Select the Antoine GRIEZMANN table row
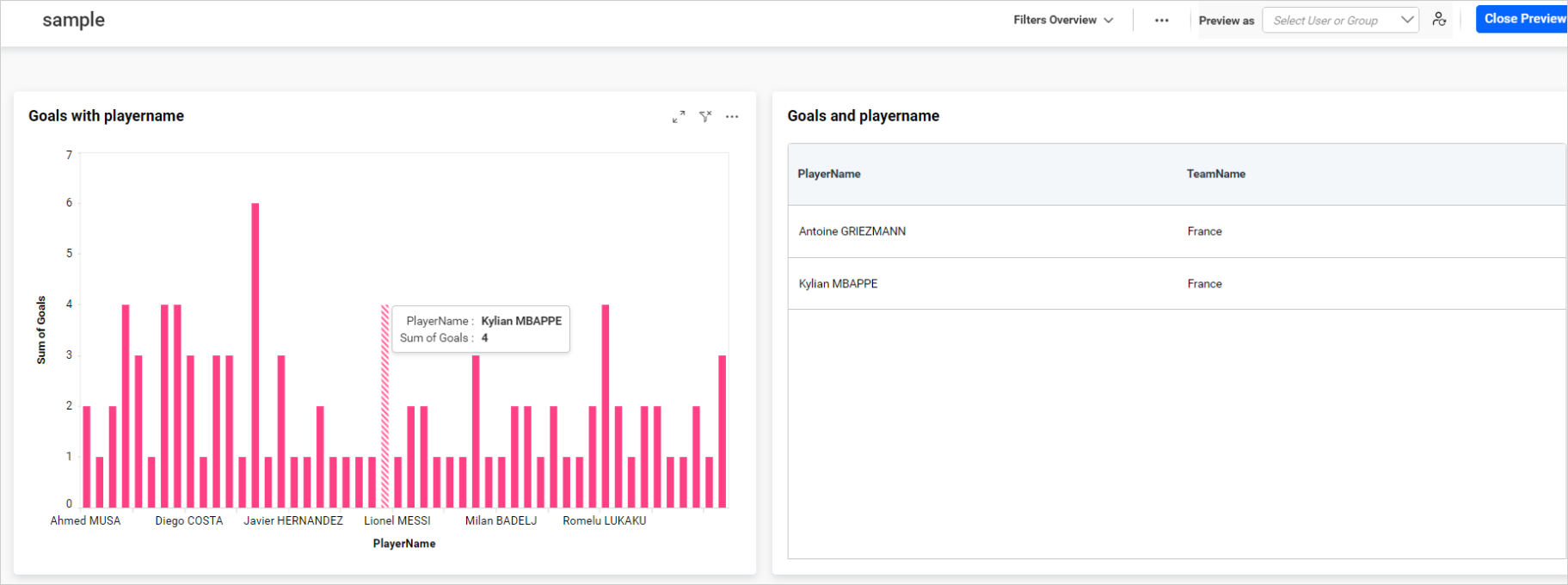 click(x=852, y=231)
